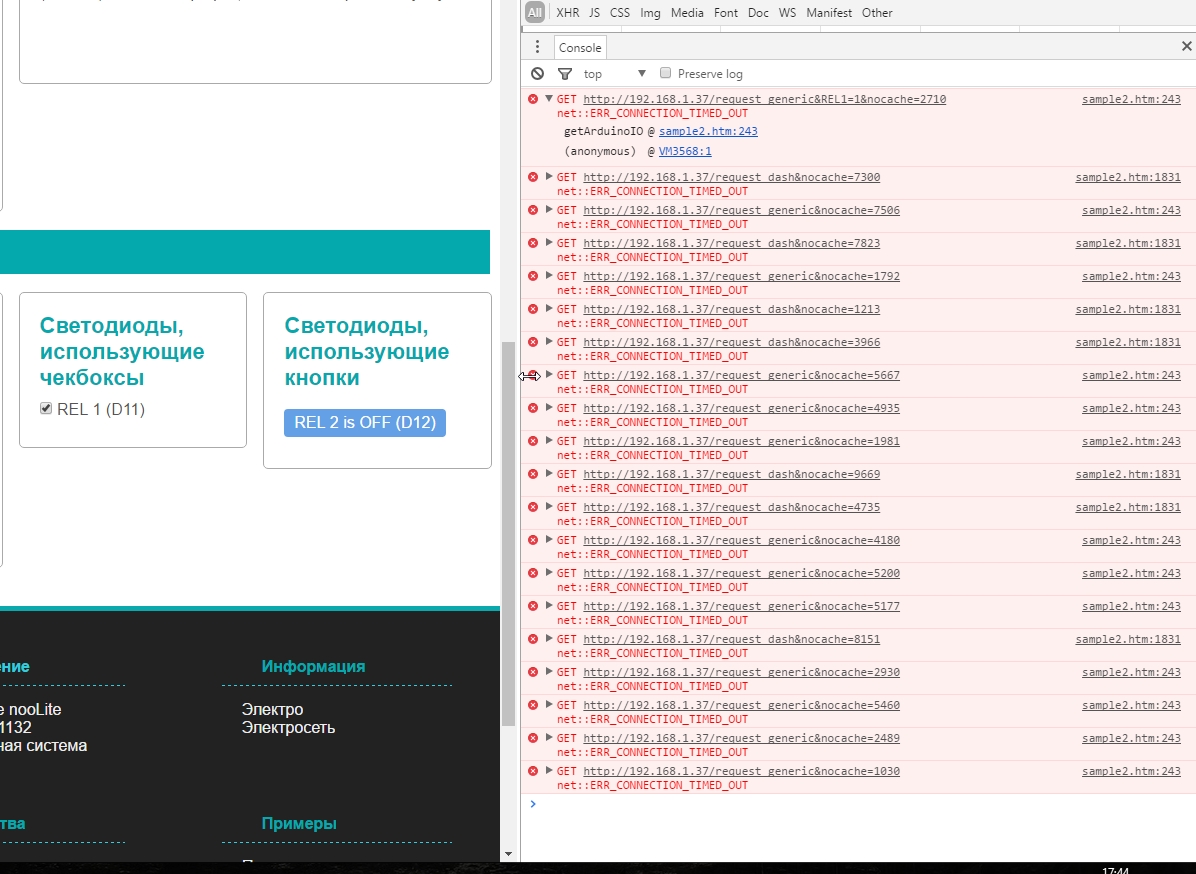Open the REL1=1&nocache=2710 request URL
Screen dimensions: 1196x874
point(764,99)
